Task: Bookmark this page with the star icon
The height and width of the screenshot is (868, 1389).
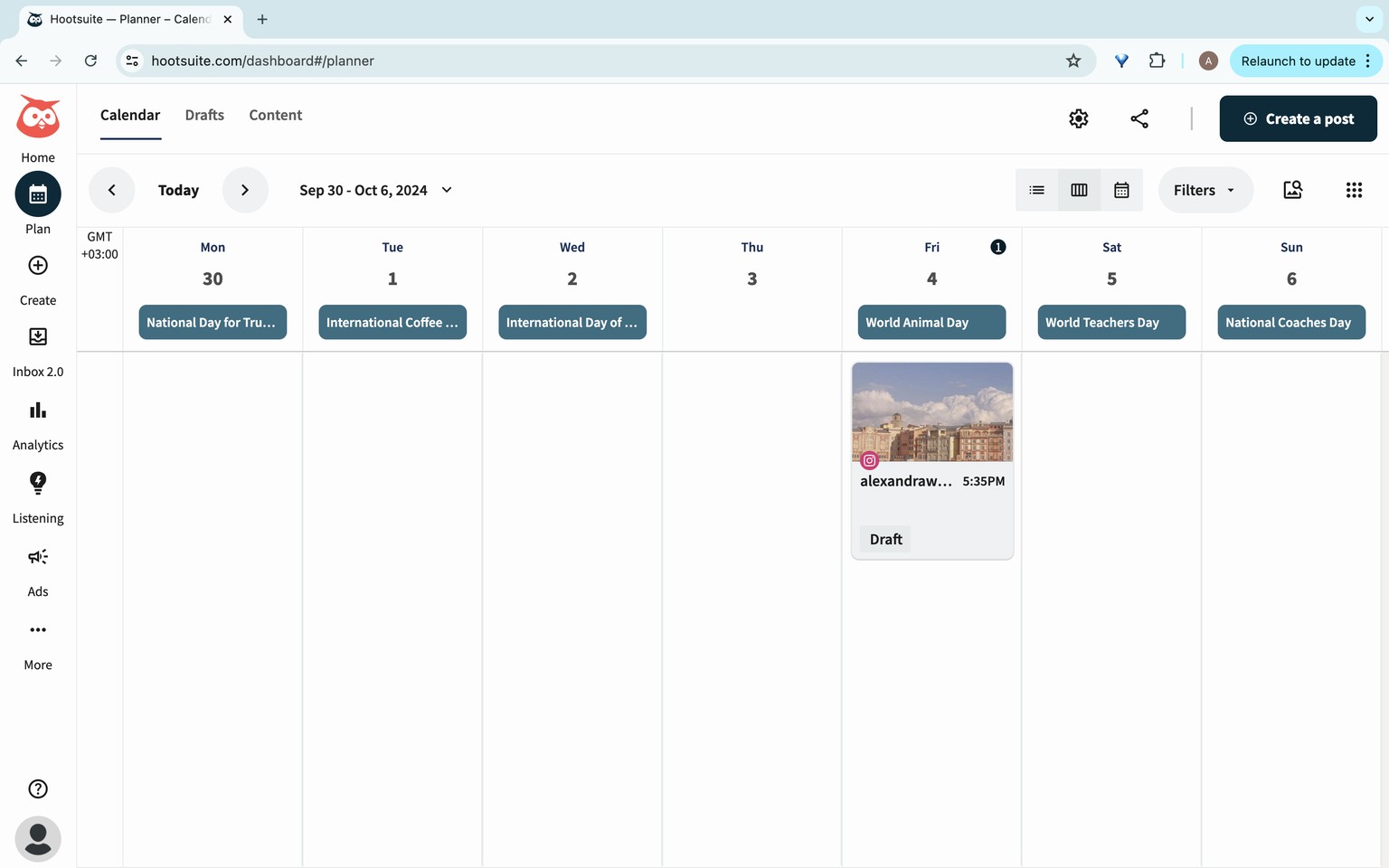Action: pos(1073,61)
